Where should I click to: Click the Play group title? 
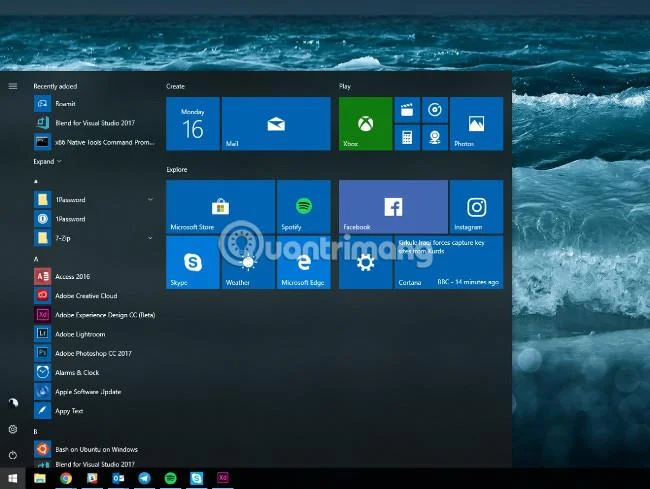click(345, 86)
